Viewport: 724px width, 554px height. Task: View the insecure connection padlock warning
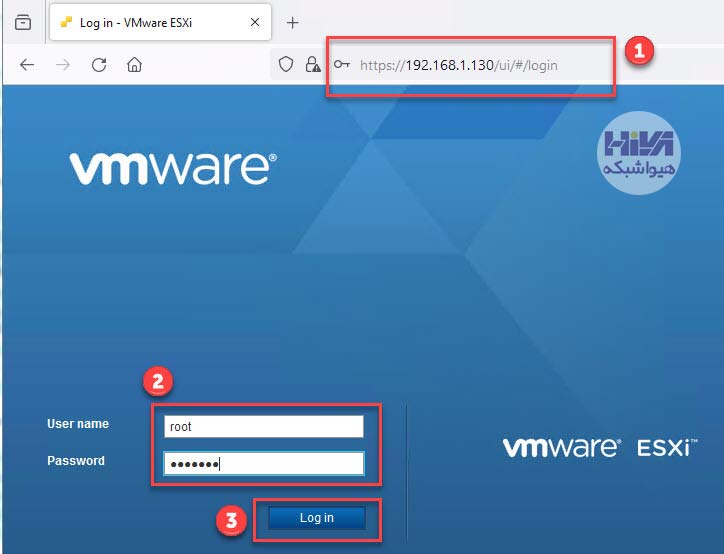[313, 64]
